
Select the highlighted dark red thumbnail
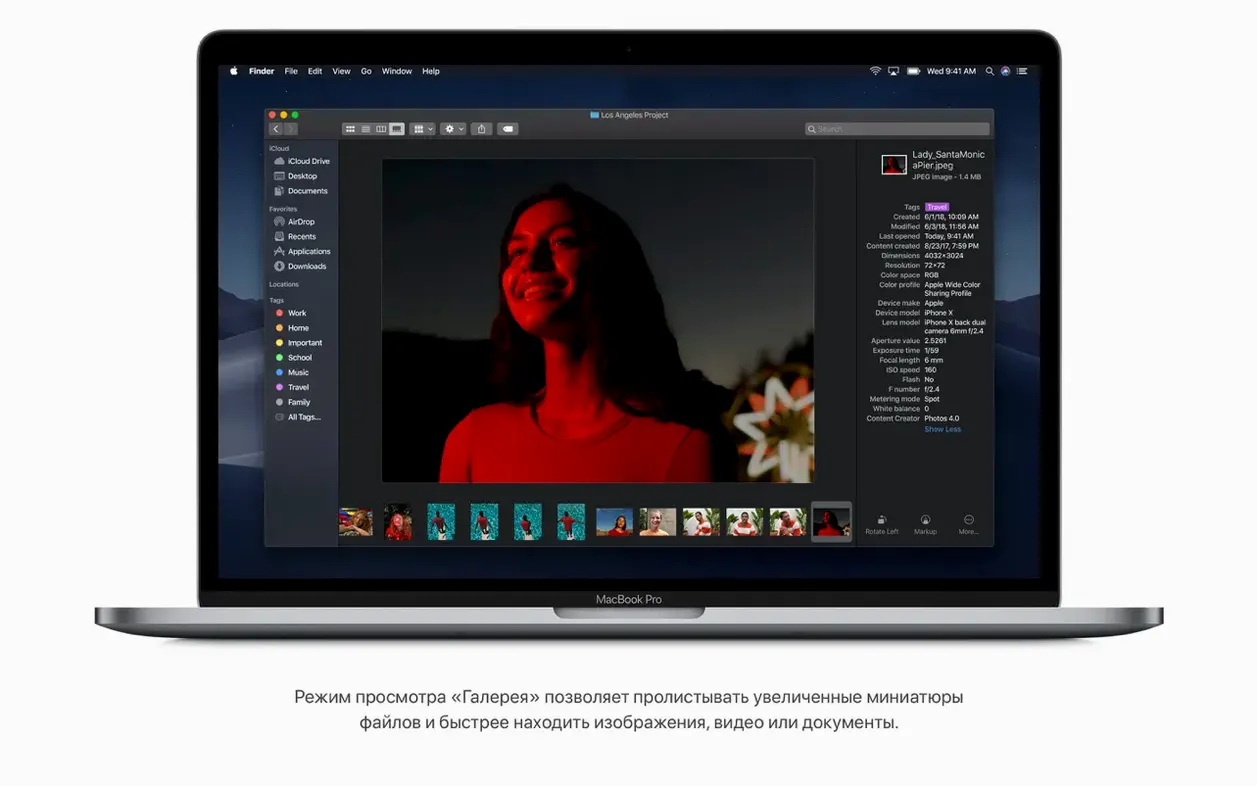831,522
